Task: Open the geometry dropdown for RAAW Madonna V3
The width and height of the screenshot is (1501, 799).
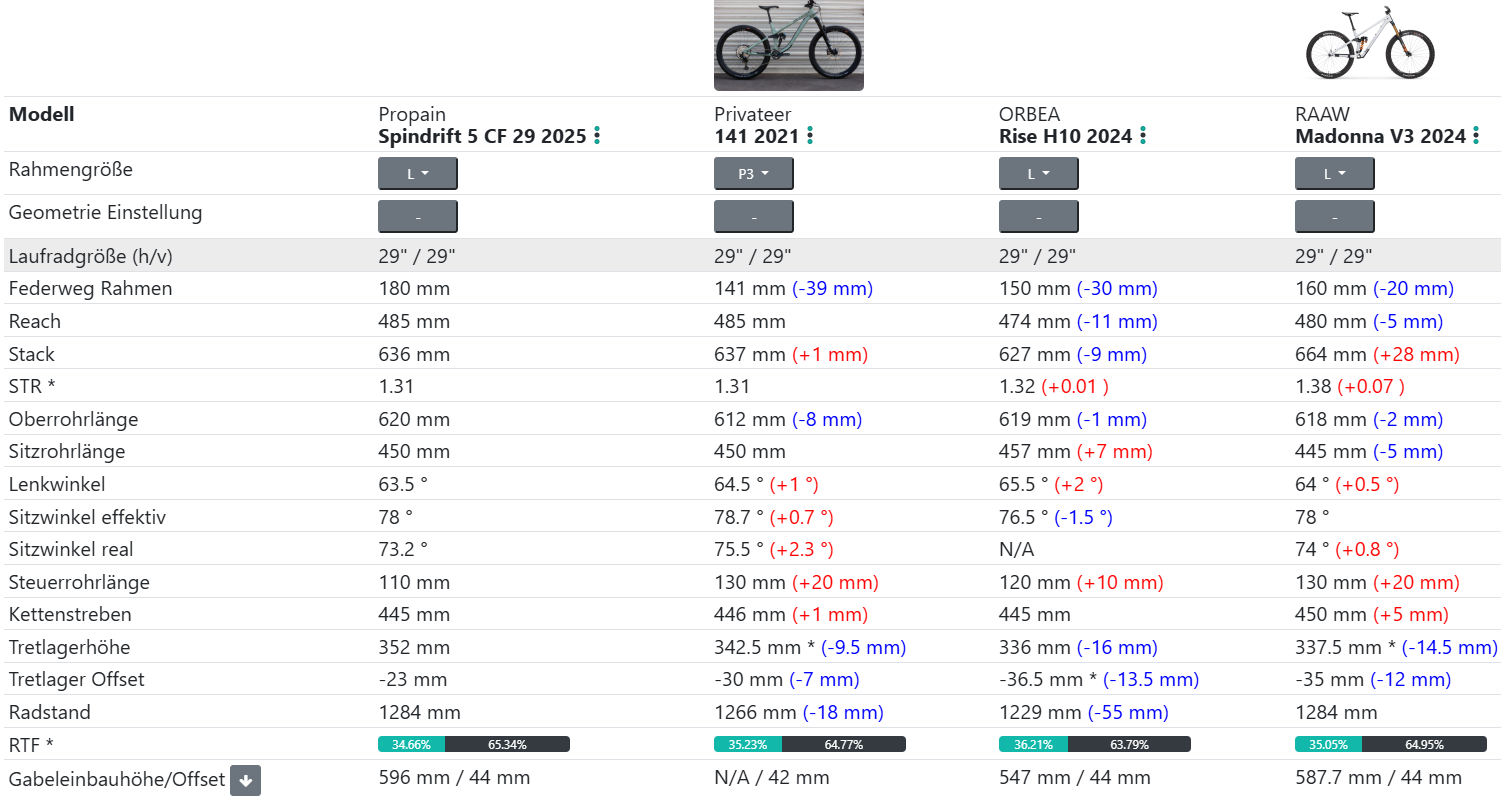Action: pos(1334,216)
